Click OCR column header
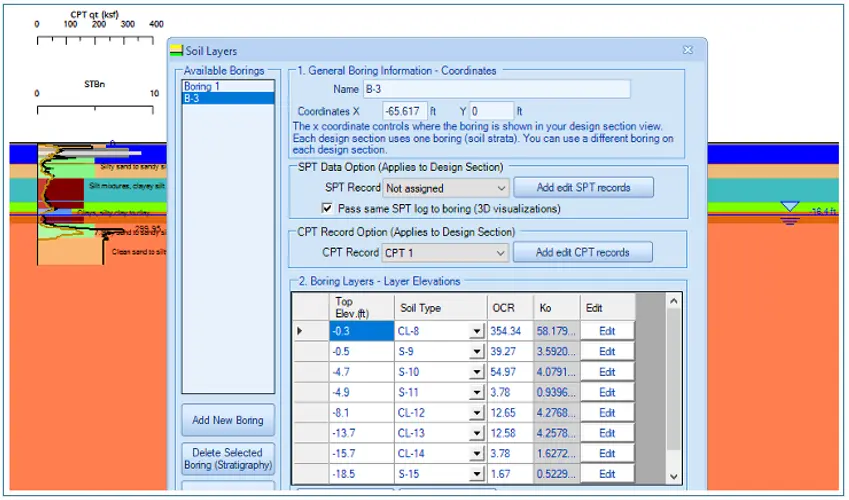The image size is (849, 500). (x=510, y=307)
